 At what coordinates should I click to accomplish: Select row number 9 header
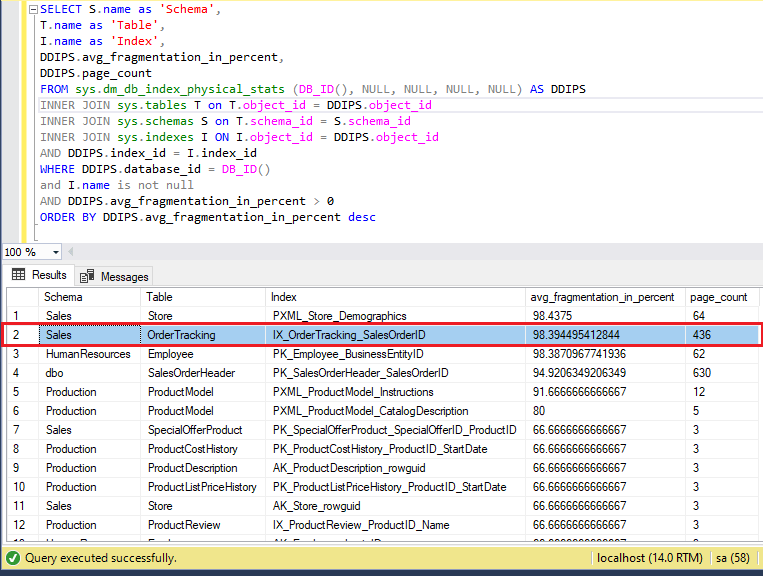[x=23, y=468]
